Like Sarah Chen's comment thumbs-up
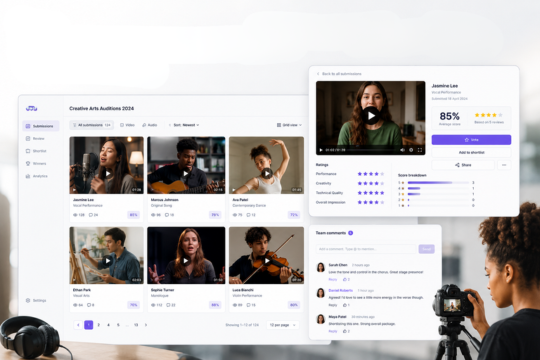 tap(346, 279)
